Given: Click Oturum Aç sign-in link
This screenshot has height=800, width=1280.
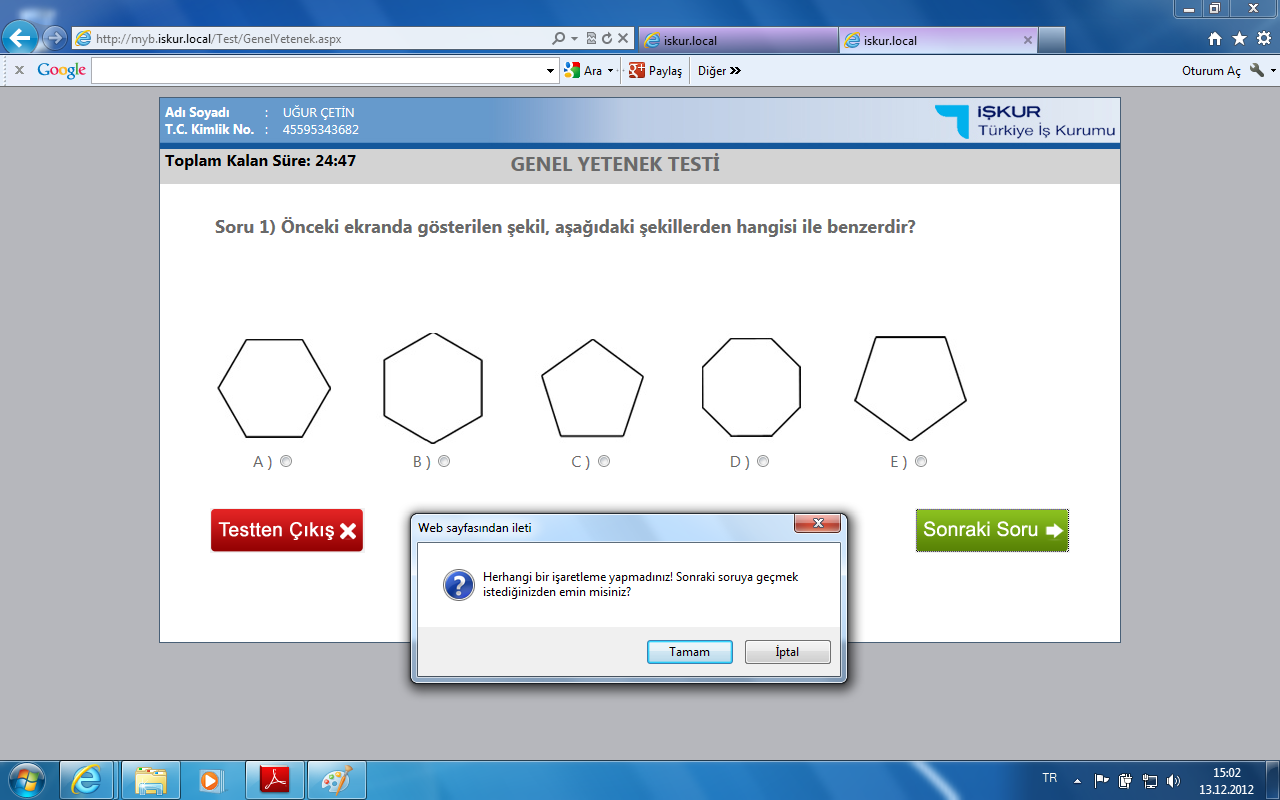Looking at the screenshot, I should tap(1211, 71).
